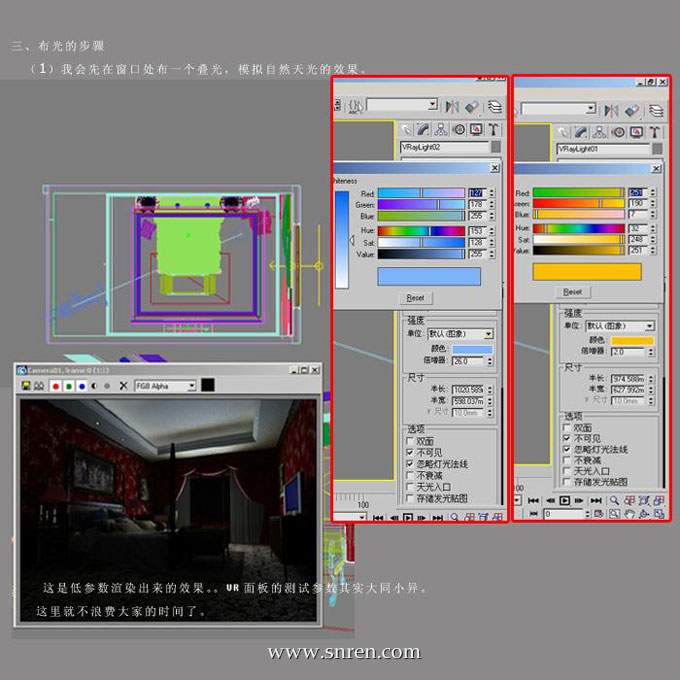The height and width of the screenshot is (680, 680).
Task: Click Hue value spinner in VRayLight01 color dialog
Action: click(652, 228)
